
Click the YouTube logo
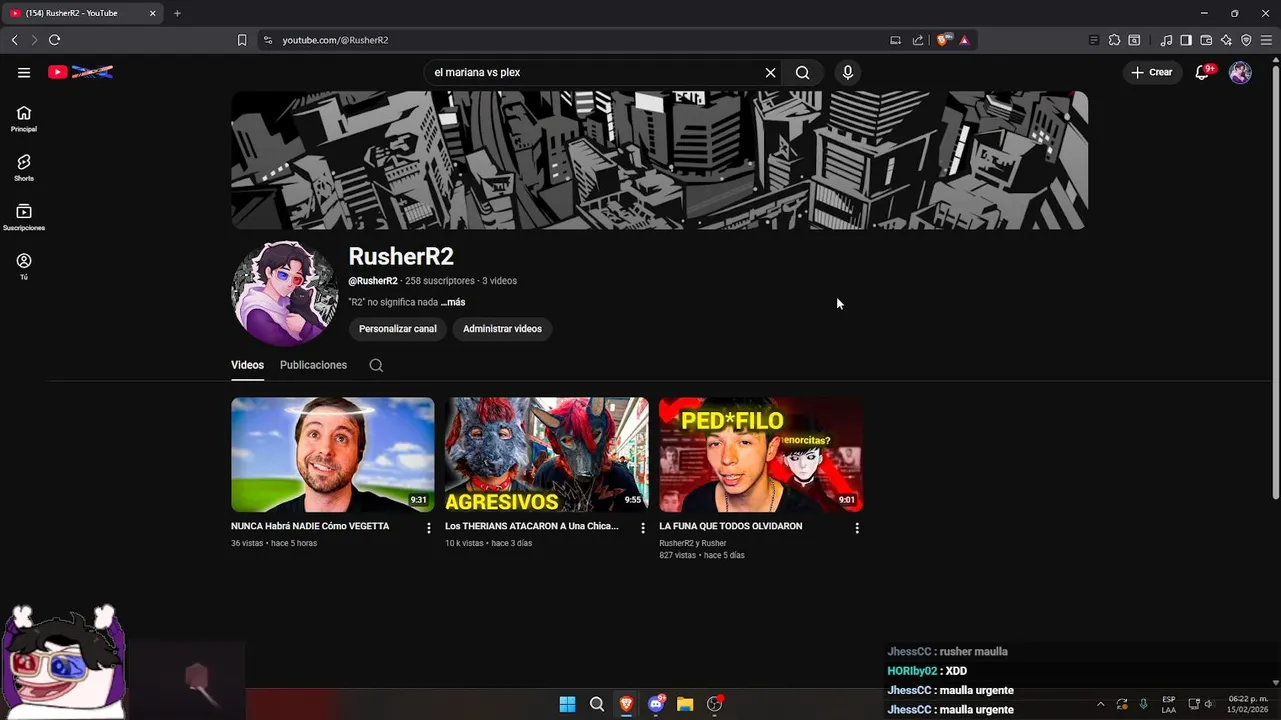[80, 72]
